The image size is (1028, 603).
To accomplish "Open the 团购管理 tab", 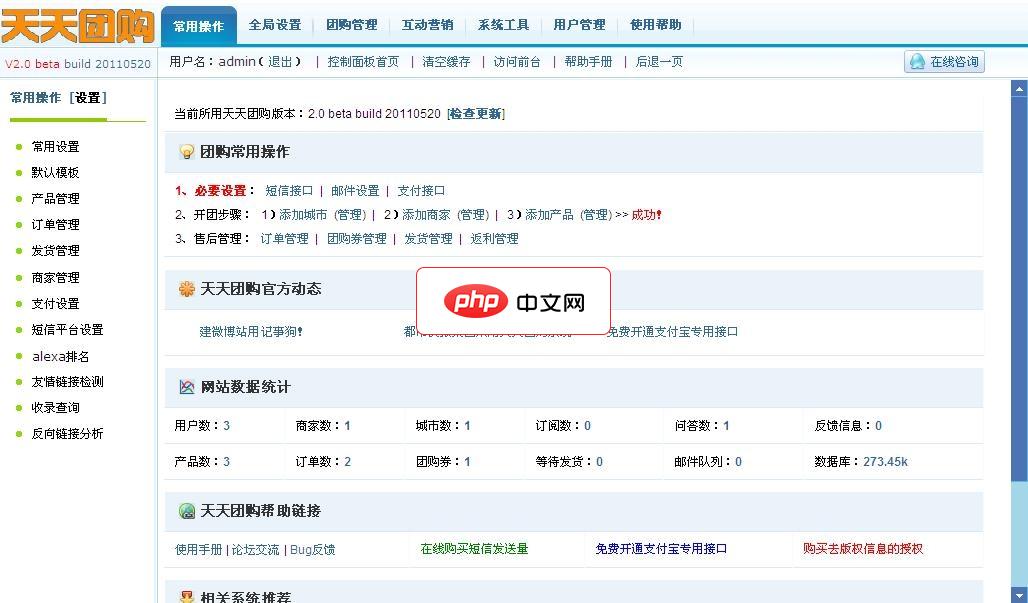I will 352,25.
